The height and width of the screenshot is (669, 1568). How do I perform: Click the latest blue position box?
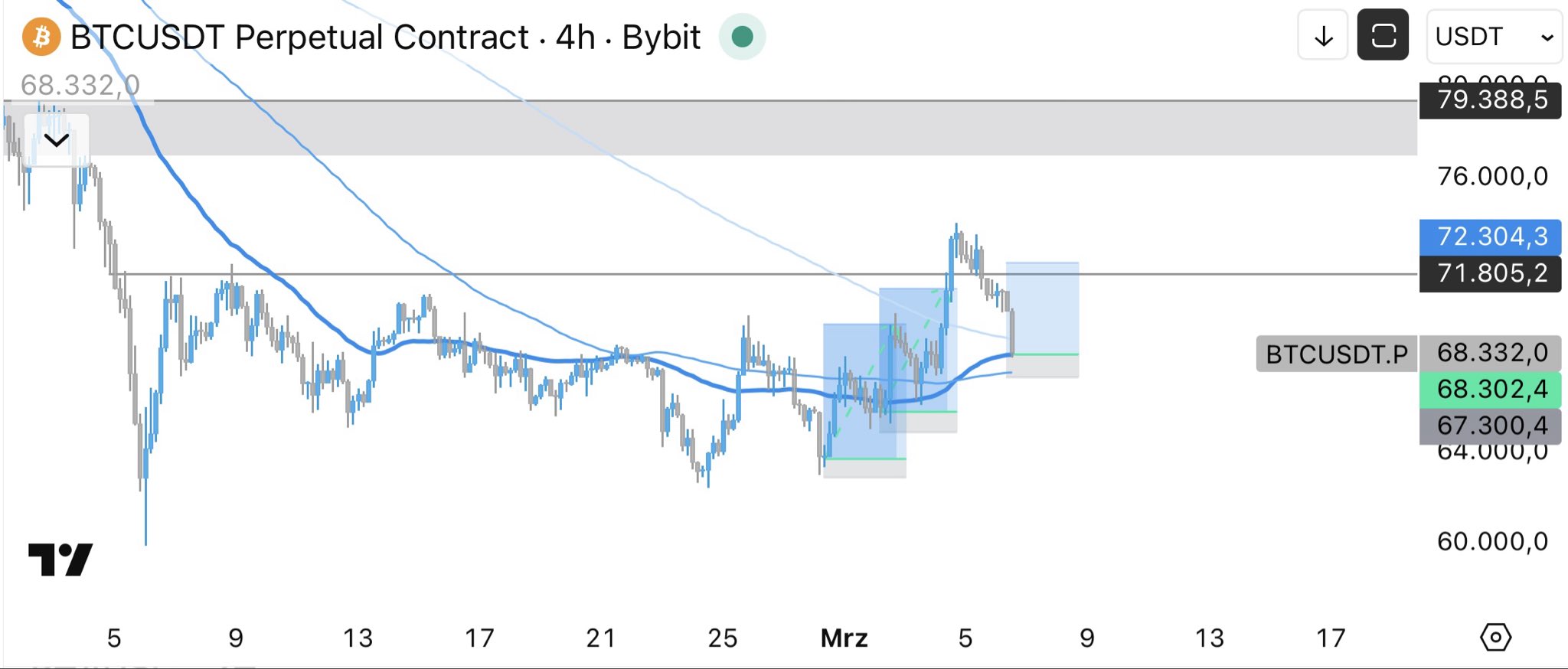pyautogui.click(x=1042, y=308)
